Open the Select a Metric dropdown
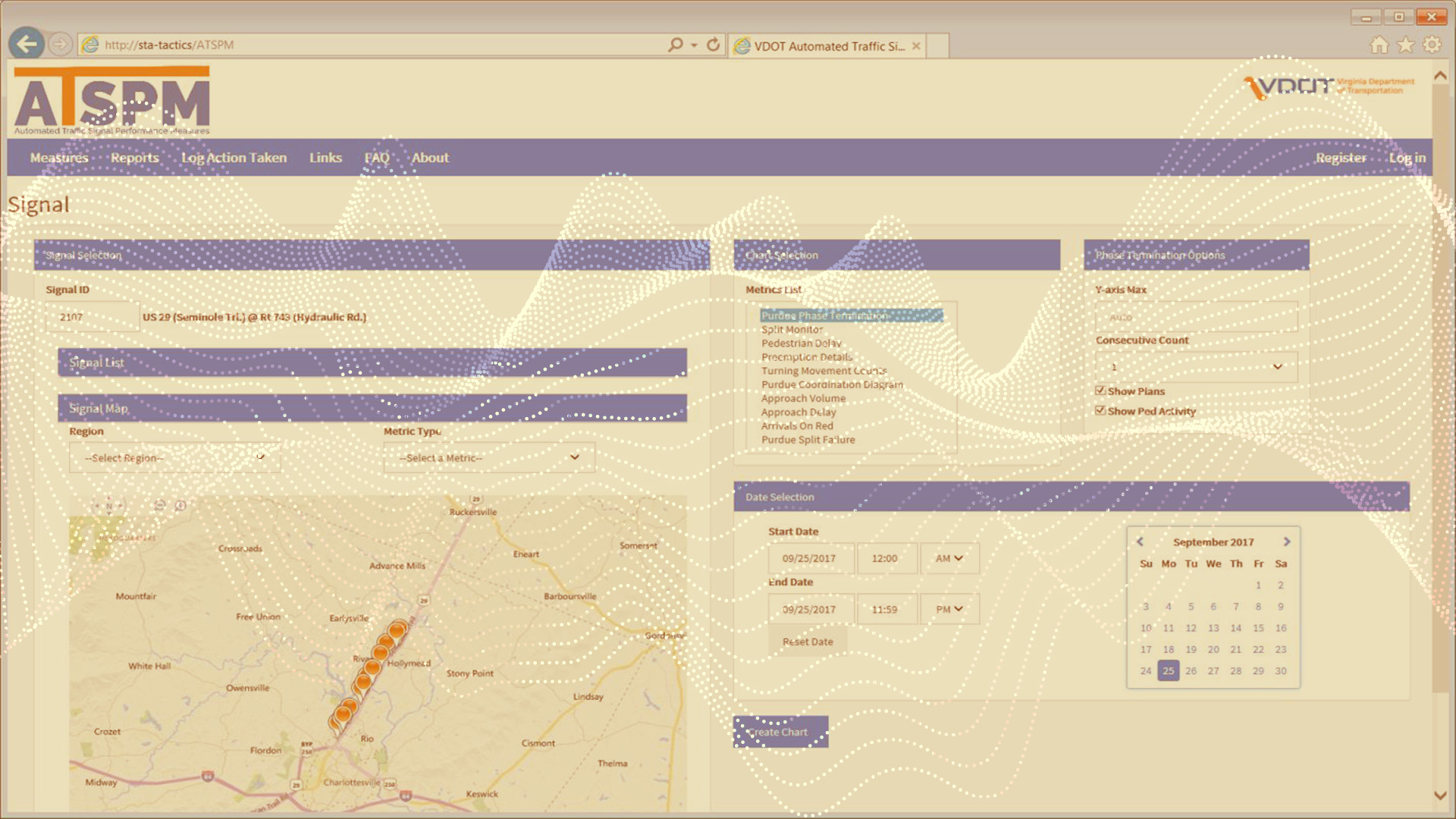 [x=489, y=457]
